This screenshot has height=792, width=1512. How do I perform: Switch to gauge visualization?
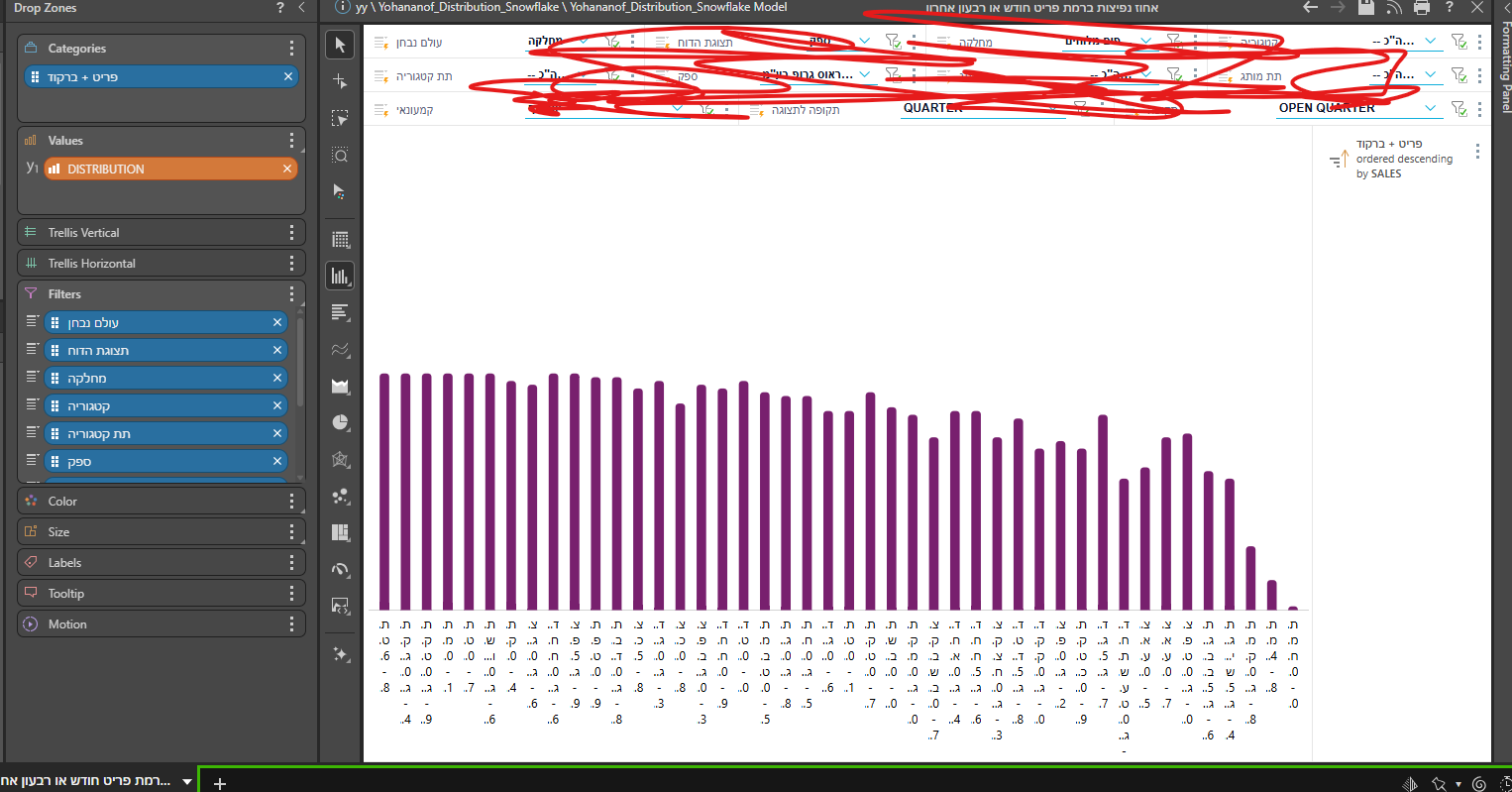340,569
